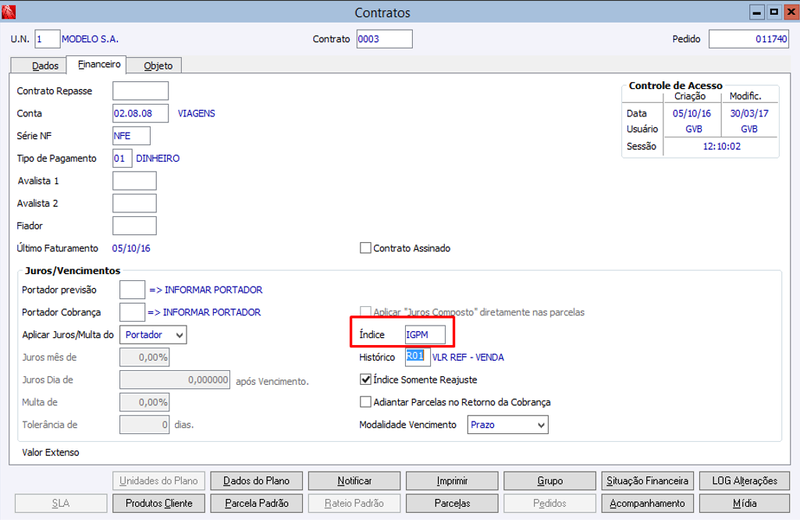Click the disabled Pedidos button
Screen dimensions: 800x520
549,503
